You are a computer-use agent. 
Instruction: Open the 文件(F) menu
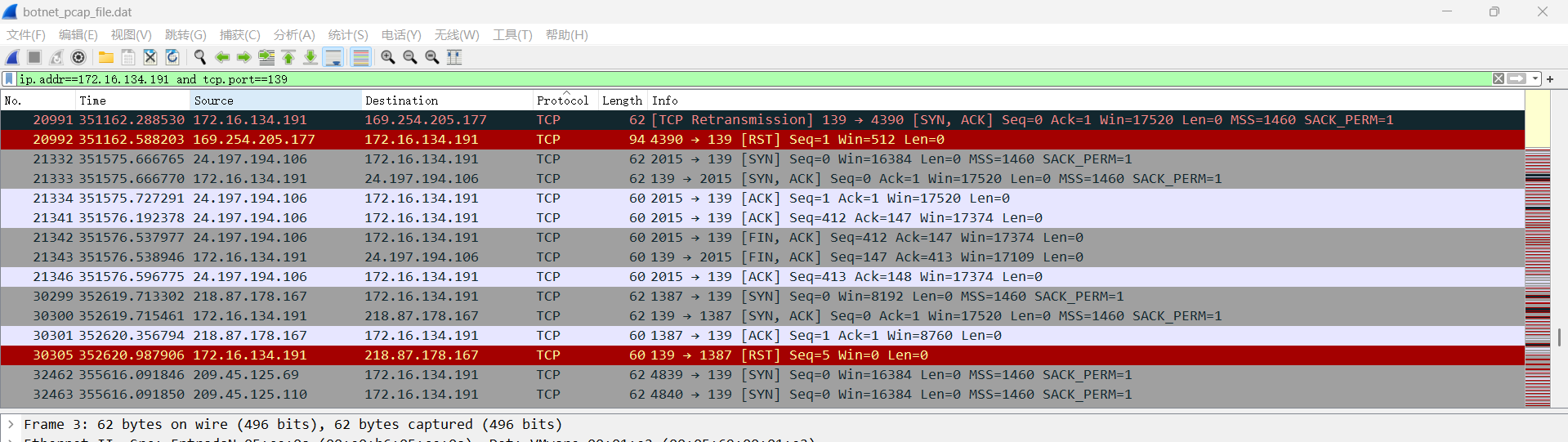coord(26,35)
